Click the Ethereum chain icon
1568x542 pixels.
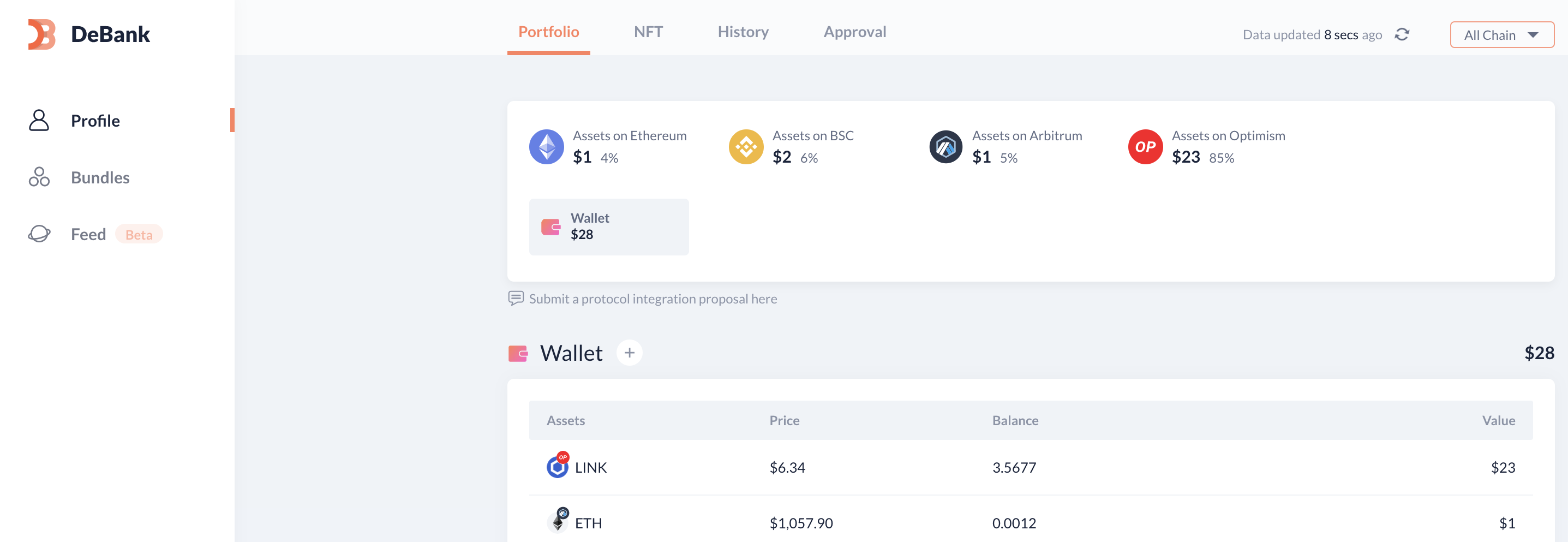tap(546, 147)
